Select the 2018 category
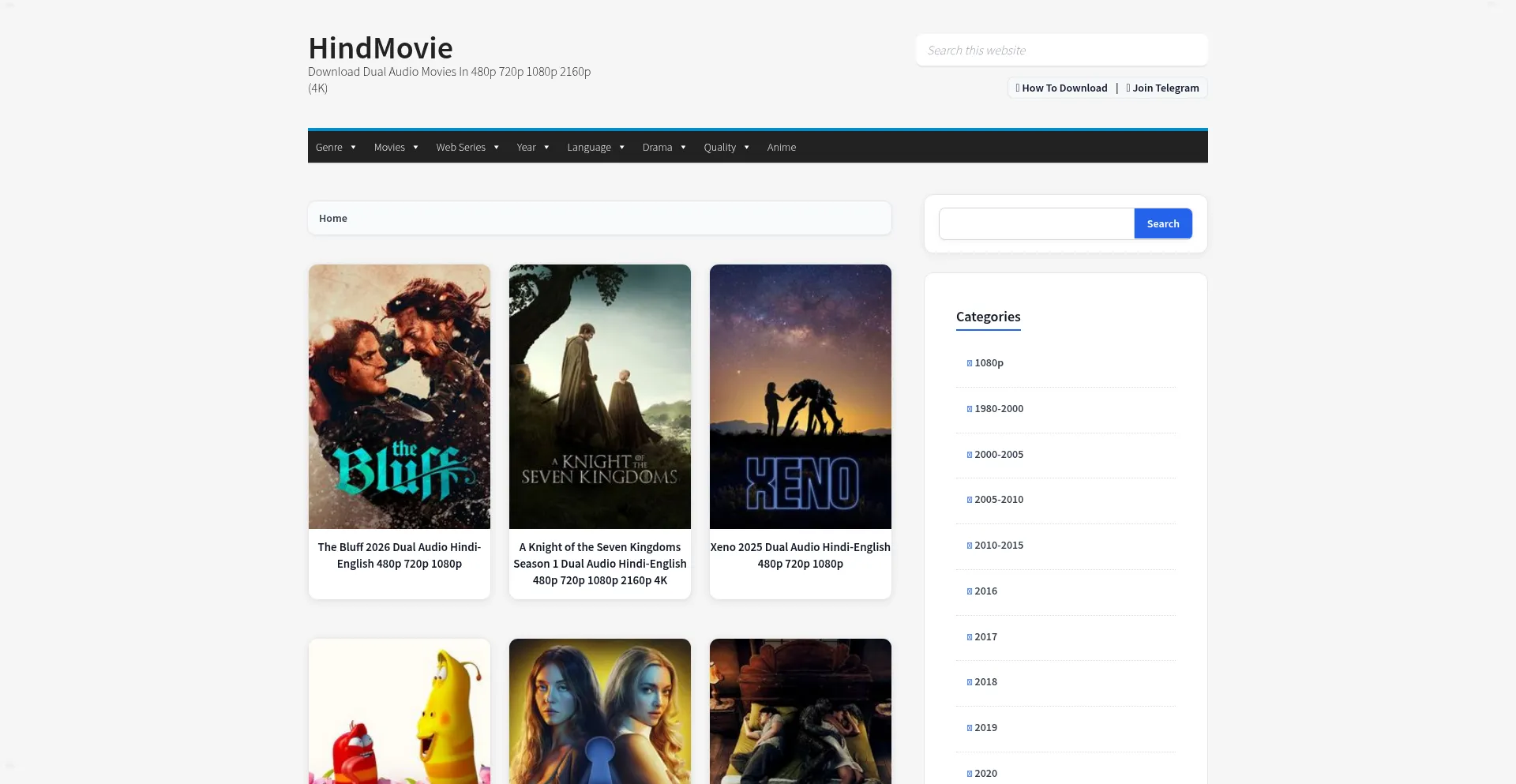Viewport: 1516px width, 784px height. [985, 682]
